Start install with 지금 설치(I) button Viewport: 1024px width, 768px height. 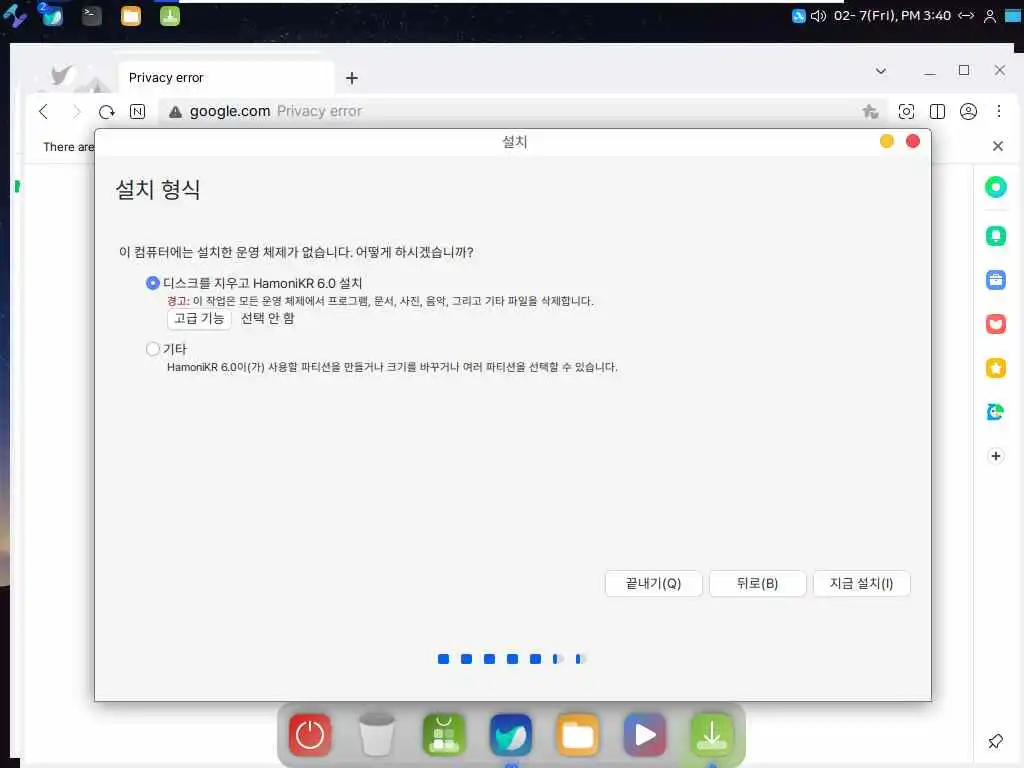pyautogui.click(x=861, y=583)
